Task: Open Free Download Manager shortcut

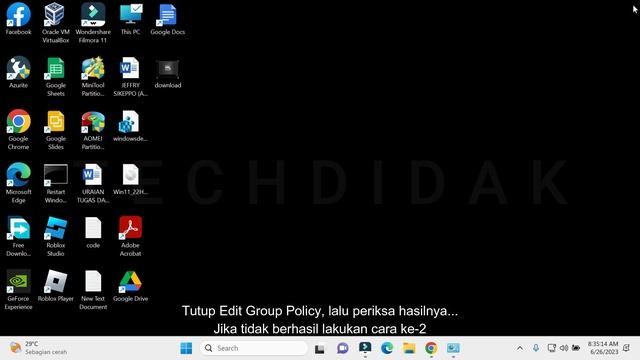Action: point(18,237)
